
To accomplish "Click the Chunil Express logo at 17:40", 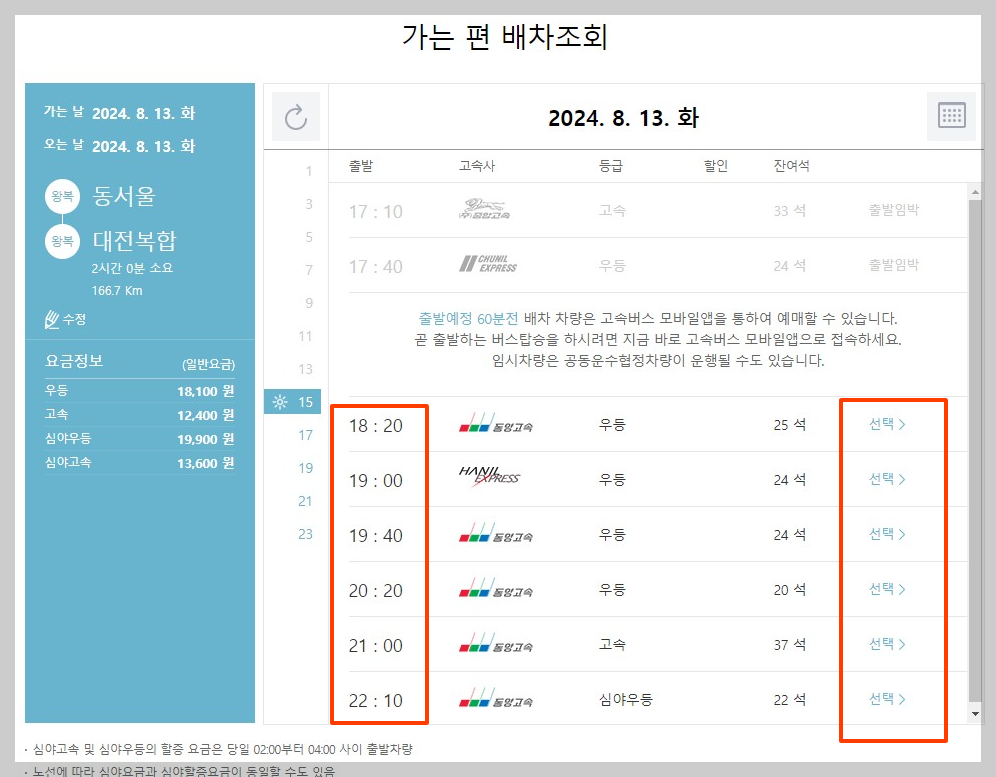I will pos(488,264).
